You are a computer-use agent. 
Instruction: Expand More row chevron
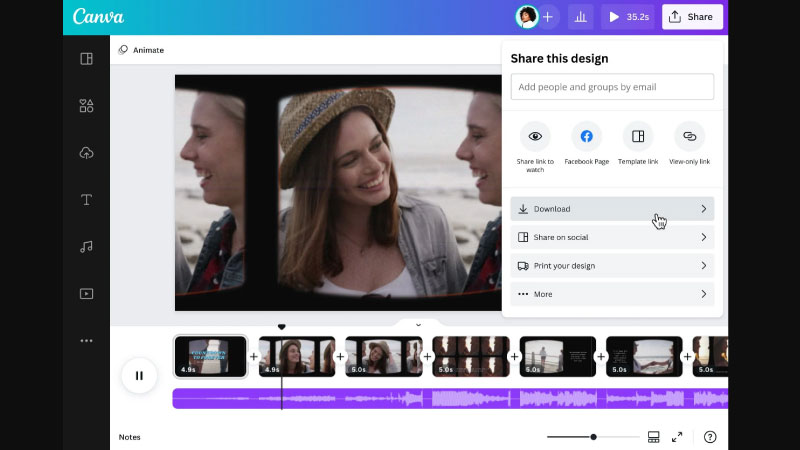coord(704,294)
